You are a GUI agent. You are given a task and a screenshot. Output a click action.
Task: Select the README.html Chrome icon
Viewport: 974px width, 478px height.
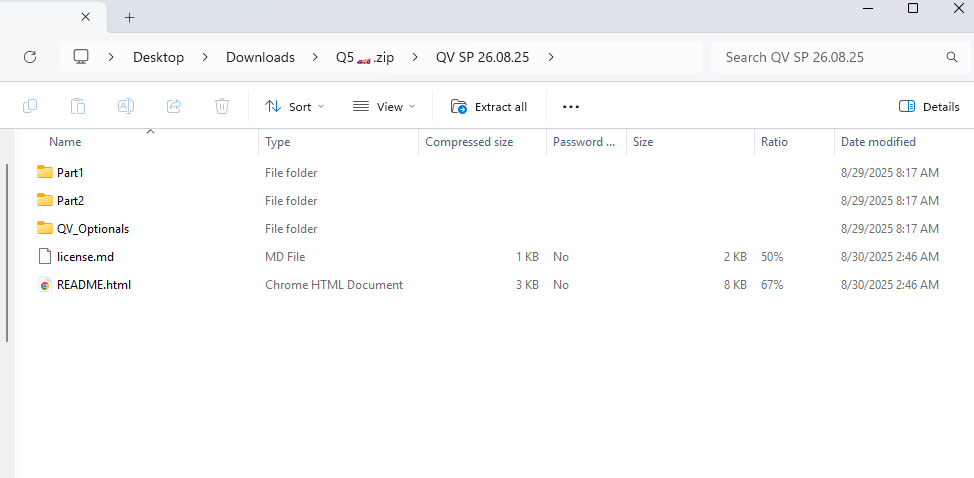coord(44,285)
